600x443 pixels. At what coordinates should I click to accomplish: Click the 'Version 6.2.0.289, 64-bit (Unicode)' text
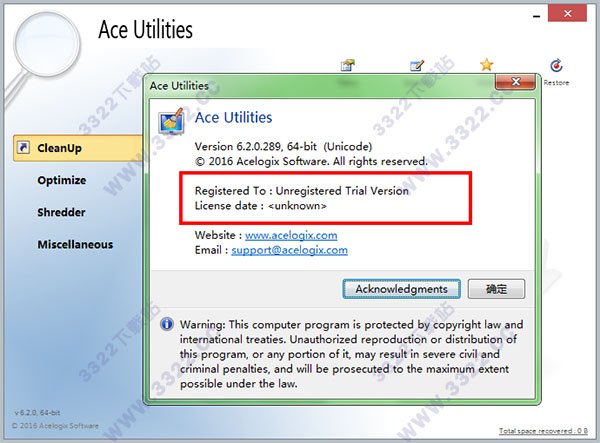click(x=283, y=147)
